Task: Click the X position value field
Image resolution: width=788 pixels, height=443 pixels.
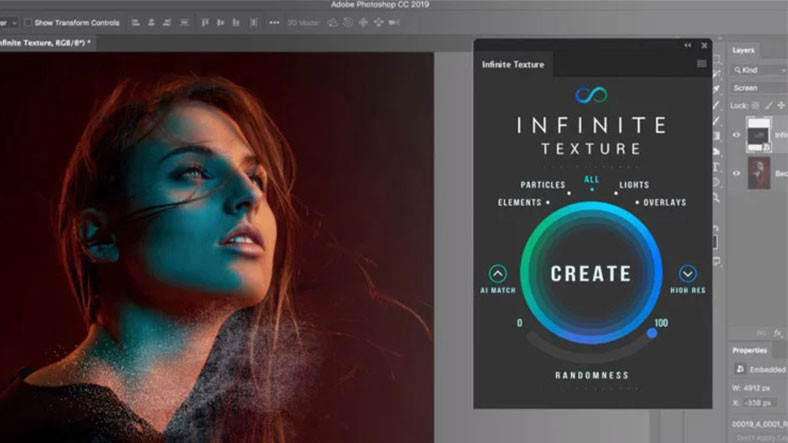Action: [x=758, y=403]
